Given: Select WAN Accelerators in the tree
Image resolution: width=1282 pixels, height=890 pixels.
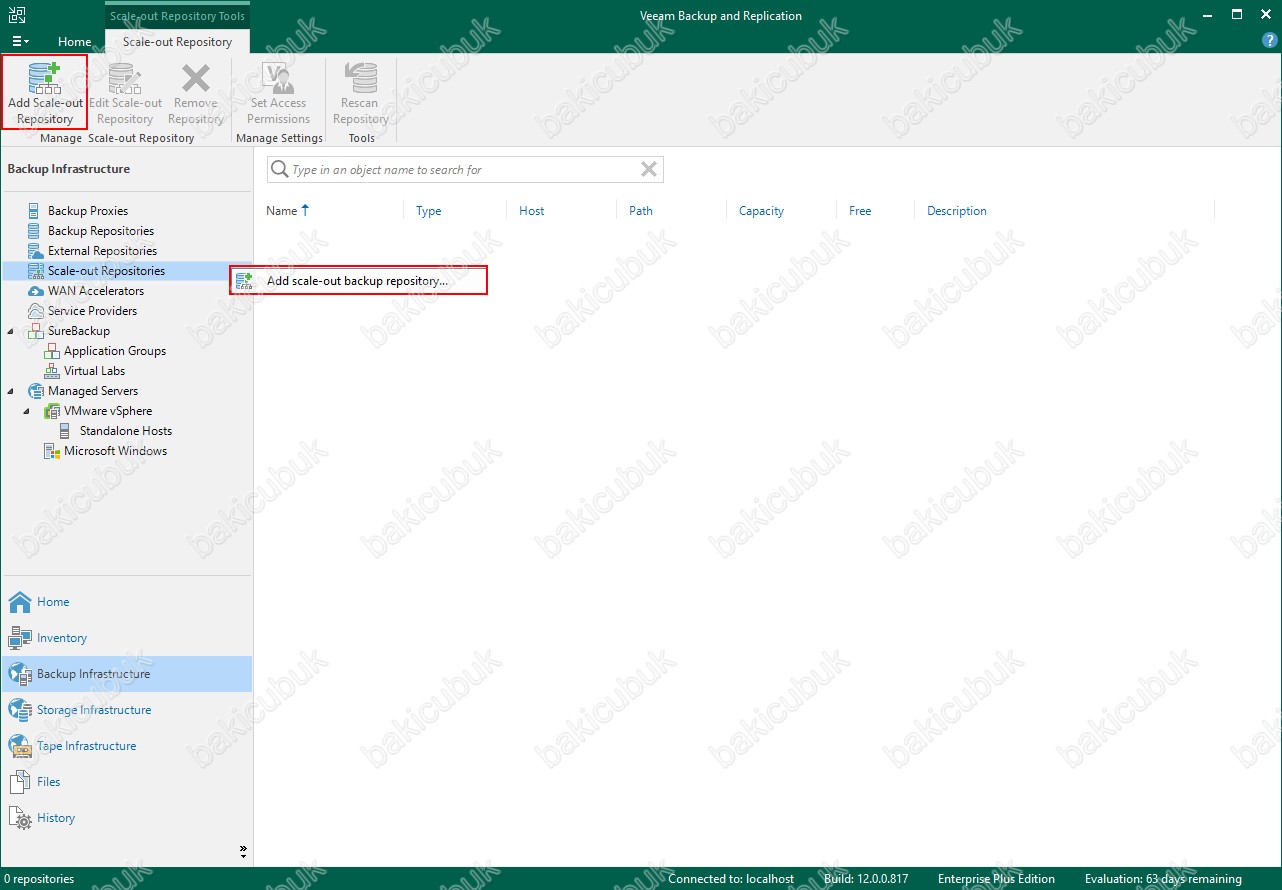Looking at the screenshot, I should coord(96,291).
